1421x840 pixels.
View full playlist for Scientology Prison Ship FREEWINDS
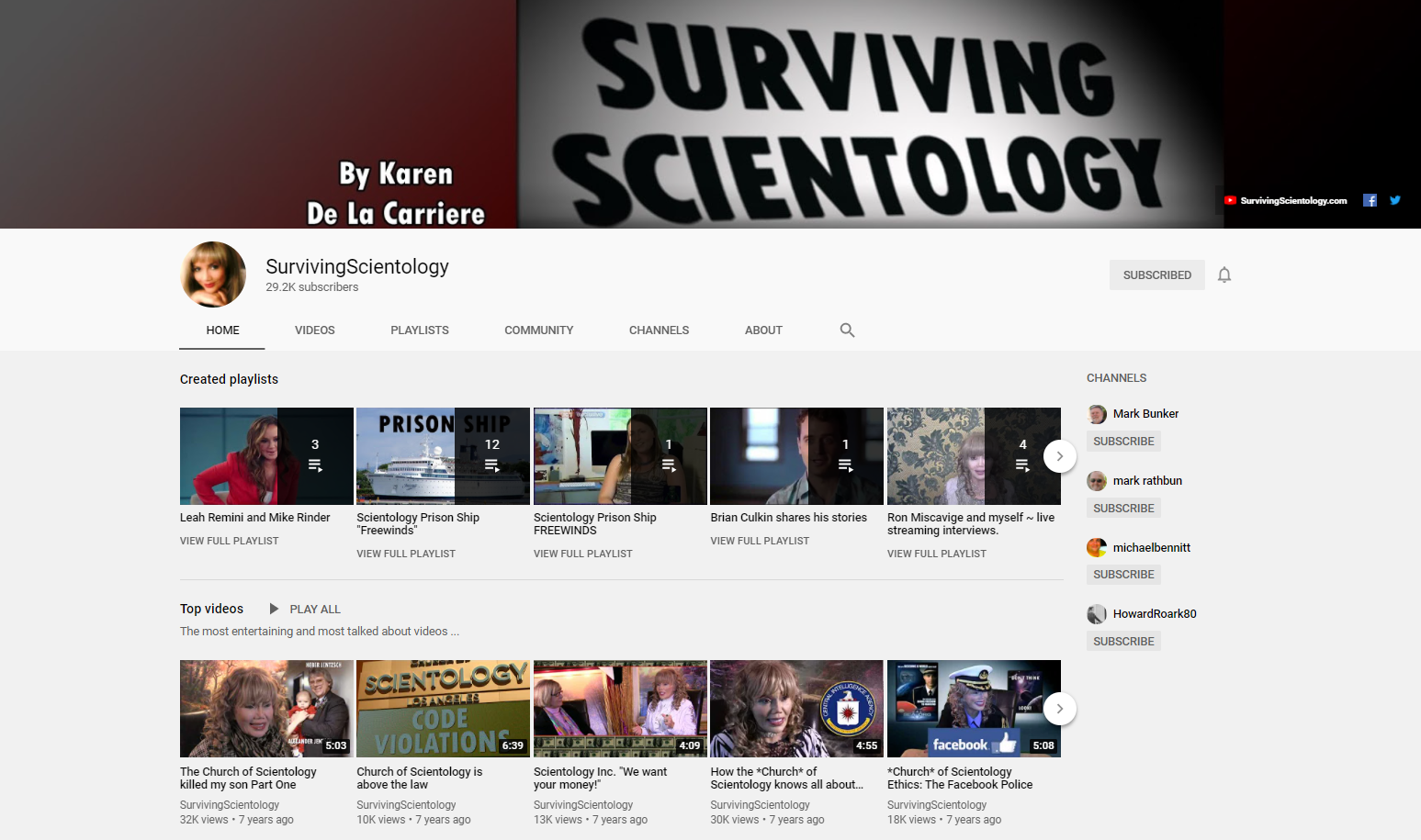(583, 554)
